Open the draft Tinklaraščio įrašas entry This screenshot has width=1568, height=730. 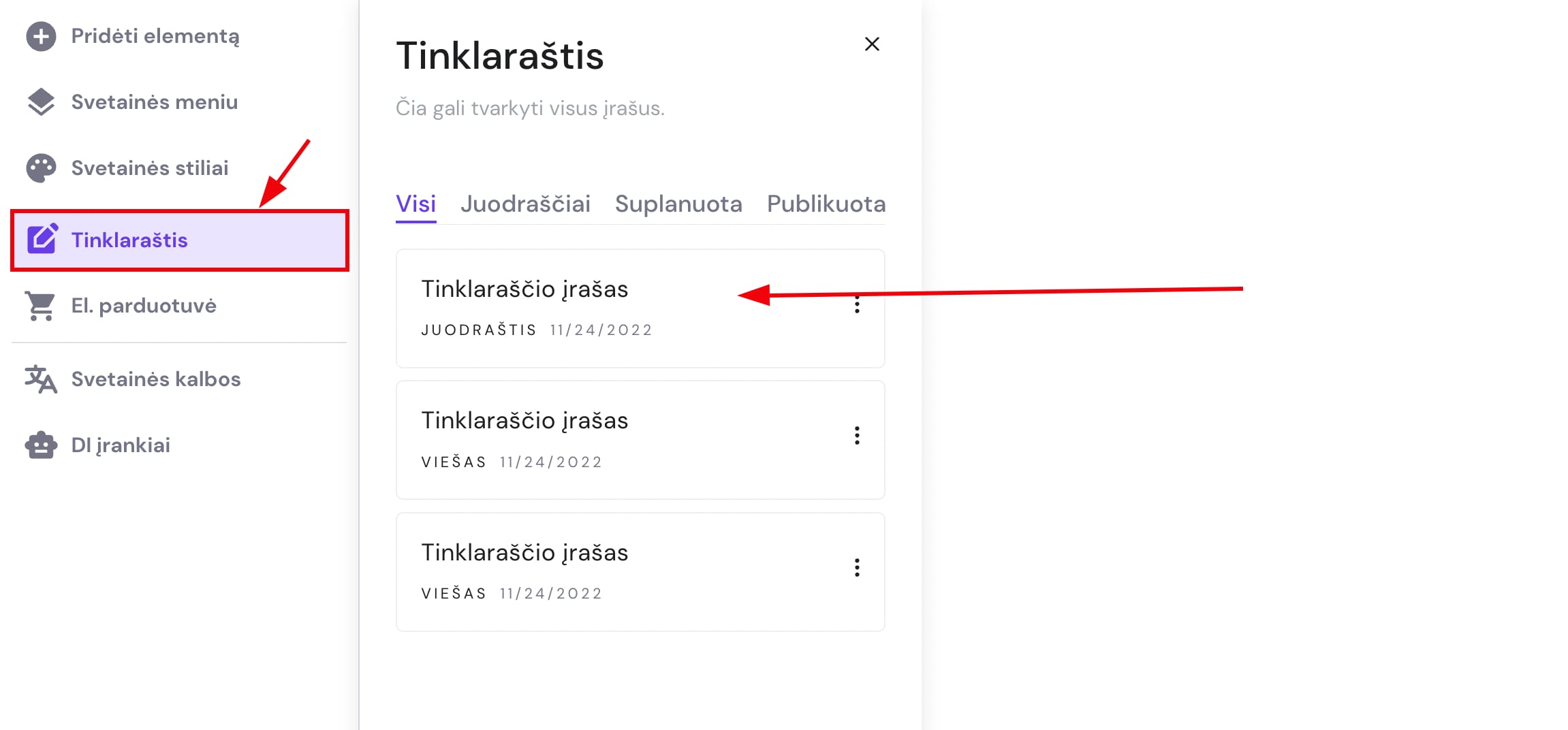click(526, 289)
